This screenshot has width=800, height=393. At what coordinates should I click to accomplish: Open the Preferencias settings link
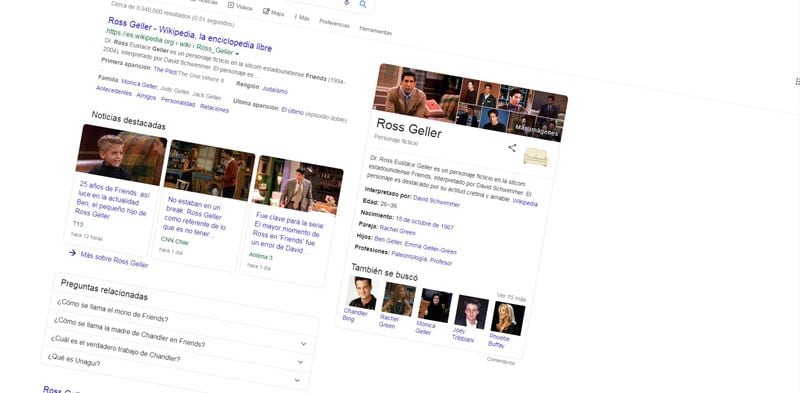coord(334,23)
